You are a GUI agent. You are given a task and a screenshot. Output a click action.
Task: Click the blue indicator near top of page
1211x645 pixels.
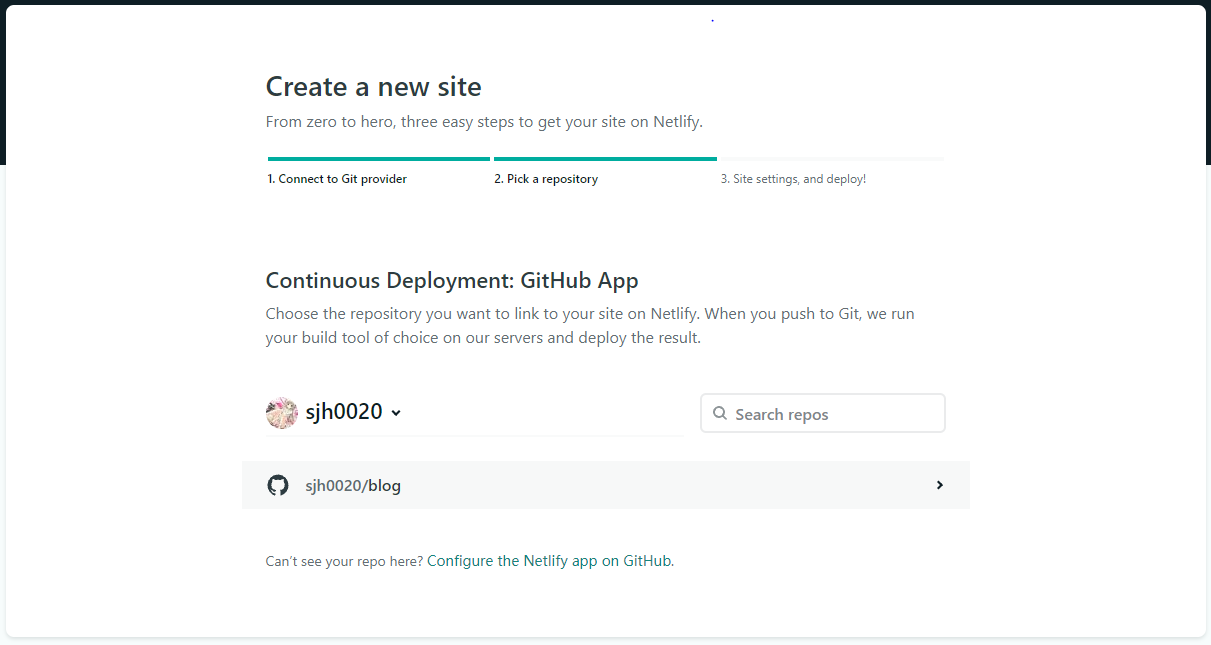(x=712, y=18)
